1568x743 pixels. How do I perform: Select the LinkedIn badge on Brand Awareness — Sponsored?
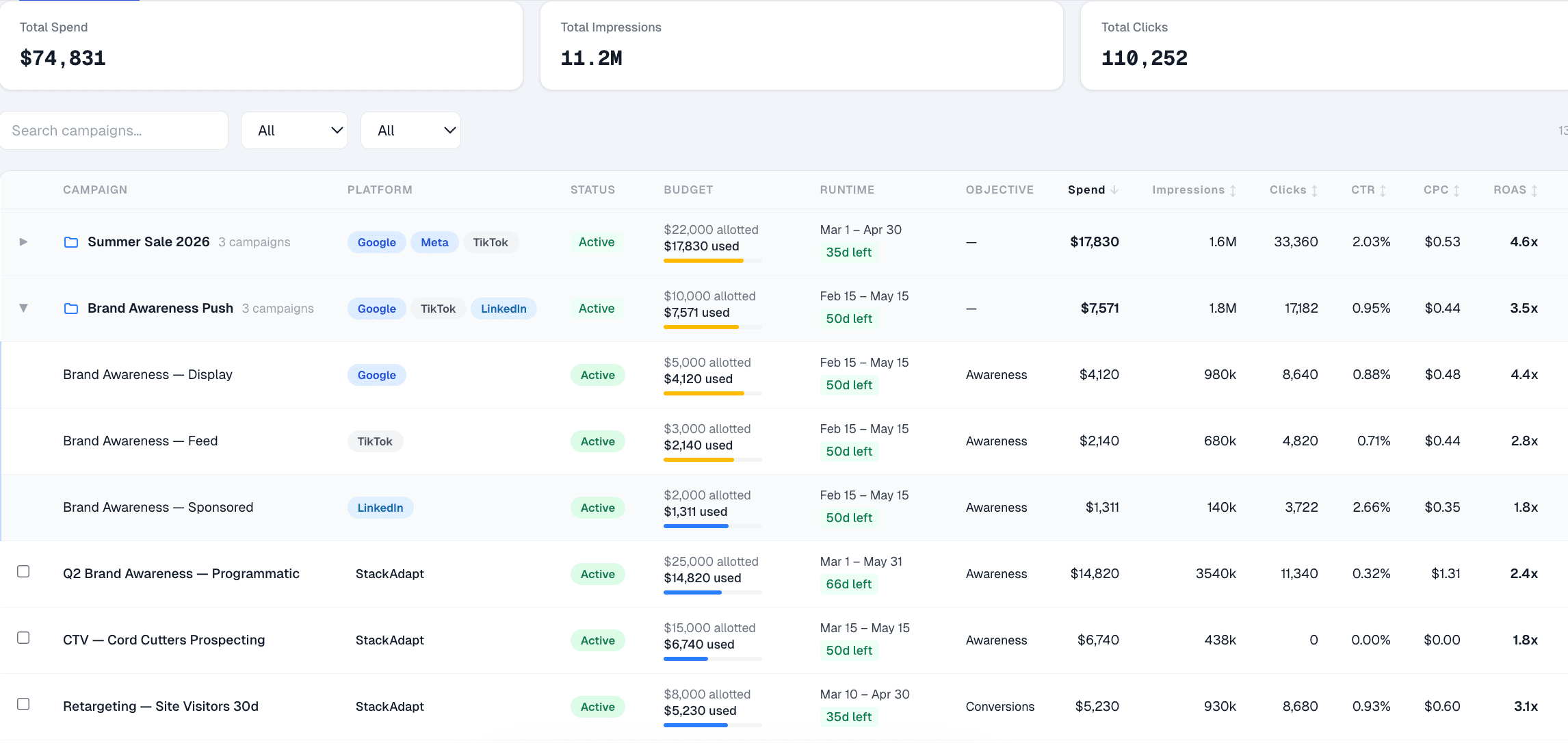click(380, 507)
